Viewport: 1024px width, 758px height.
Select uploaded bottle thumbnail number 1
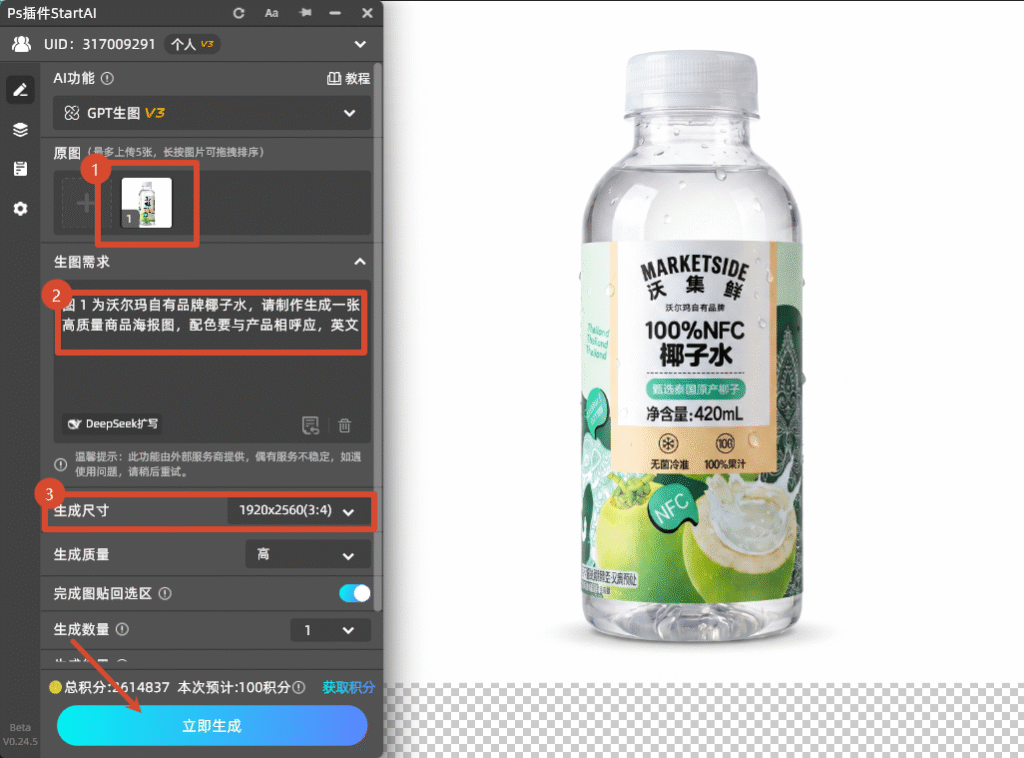(146, 203)
